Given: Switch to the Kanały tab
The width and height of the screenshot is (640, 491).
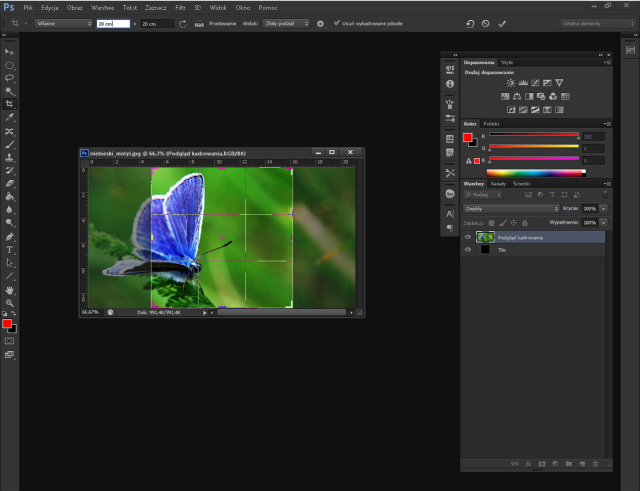Looking at the screenshot, I should pyautogui.click(x=498, y=184).
